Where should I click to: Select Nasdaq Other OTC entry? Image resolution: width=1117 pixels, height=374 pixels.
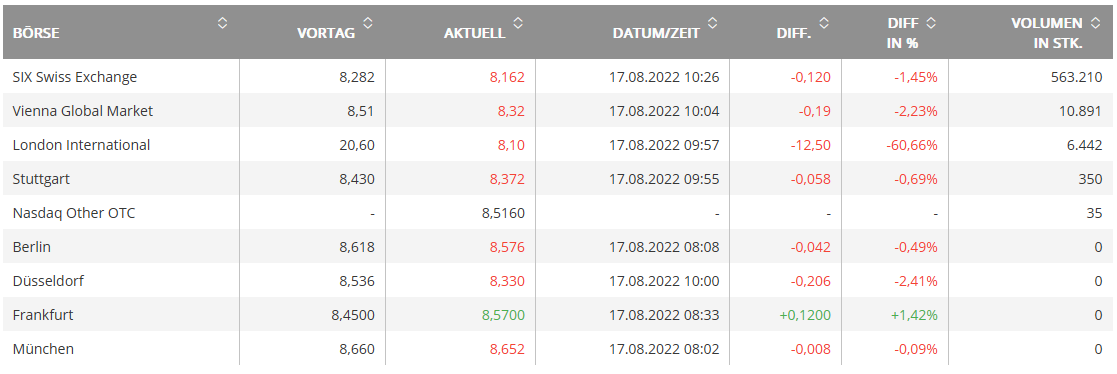click(558, 213)
